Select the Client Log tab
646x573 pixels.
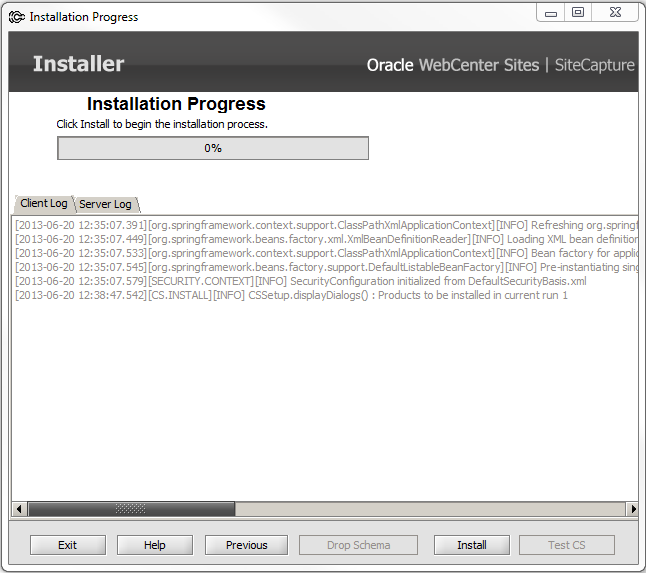pos(44,203)
